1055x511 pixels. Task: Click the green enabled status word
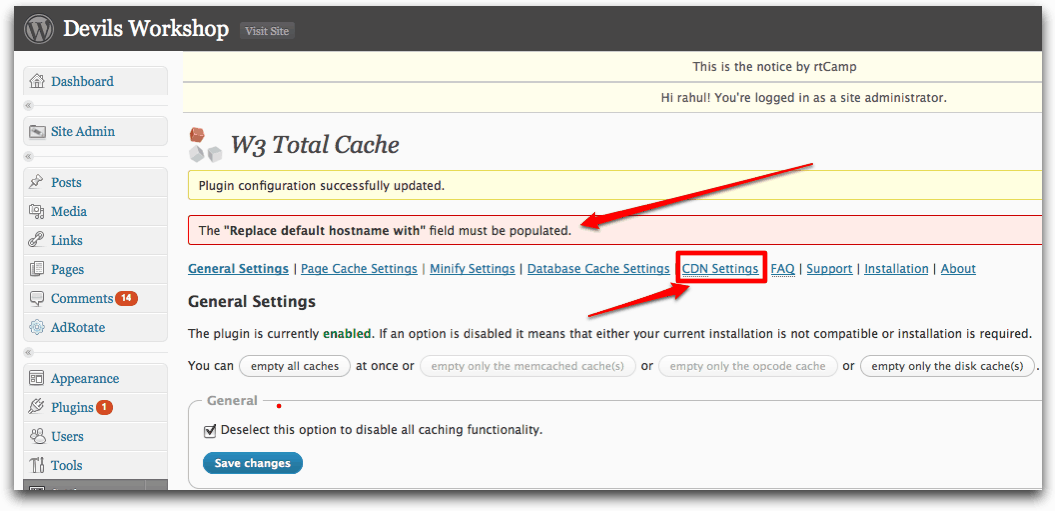click(x=347, y=333)
